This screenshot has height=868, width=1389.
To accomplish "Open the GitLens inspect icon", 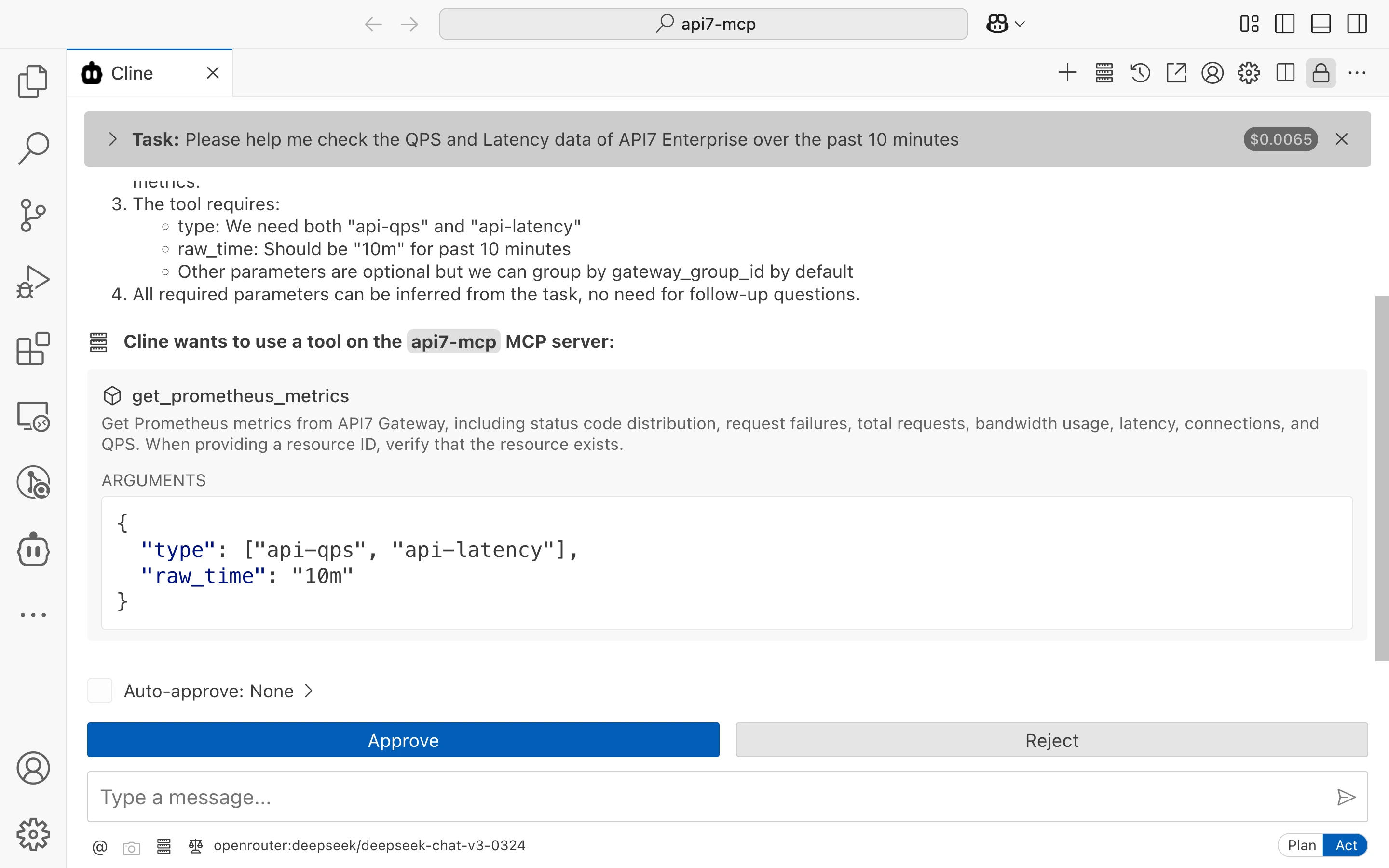I will pos(33,482).
